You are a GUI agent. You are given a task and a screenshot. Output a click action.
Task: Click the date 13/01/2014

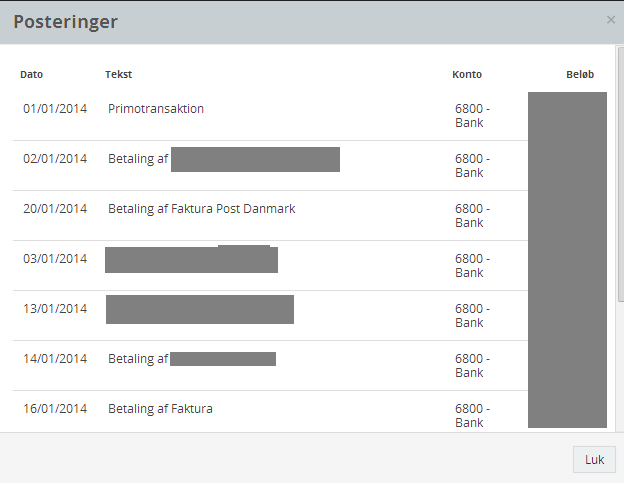[55, 309]
